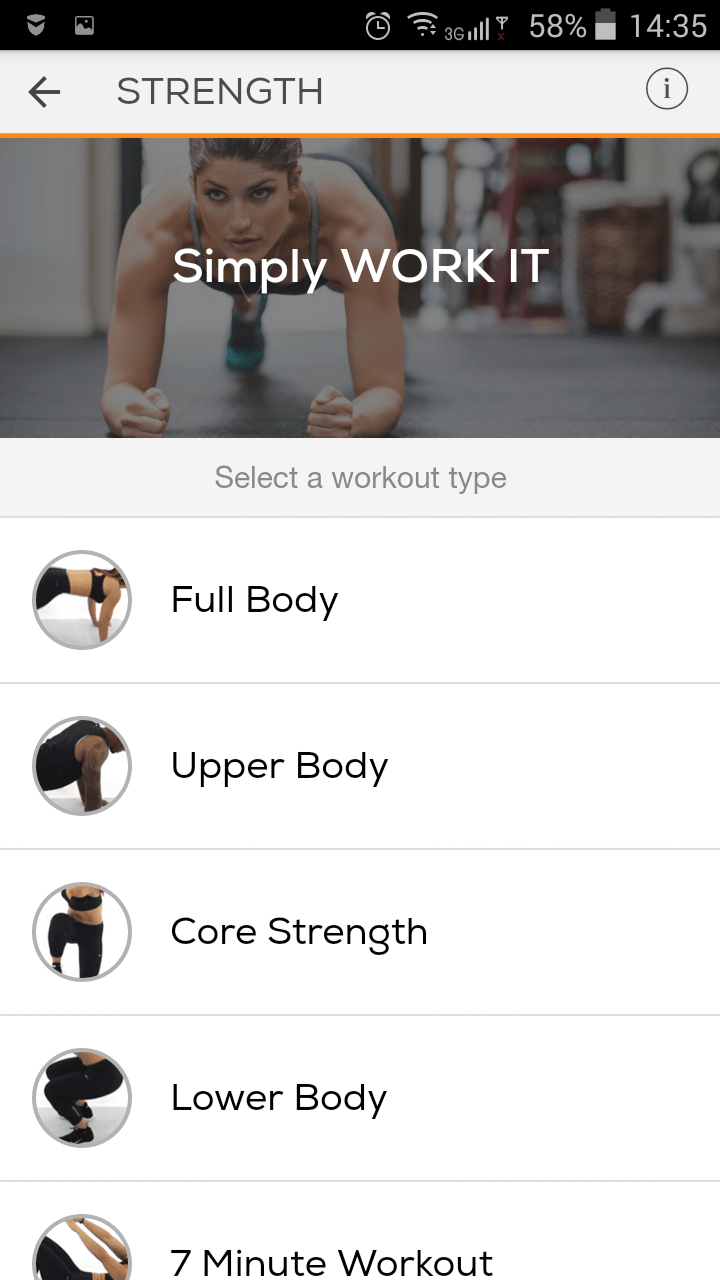Select the Upper Body workout label
The height and width of the screenshot is (1280, 720).
coord(279,766)
